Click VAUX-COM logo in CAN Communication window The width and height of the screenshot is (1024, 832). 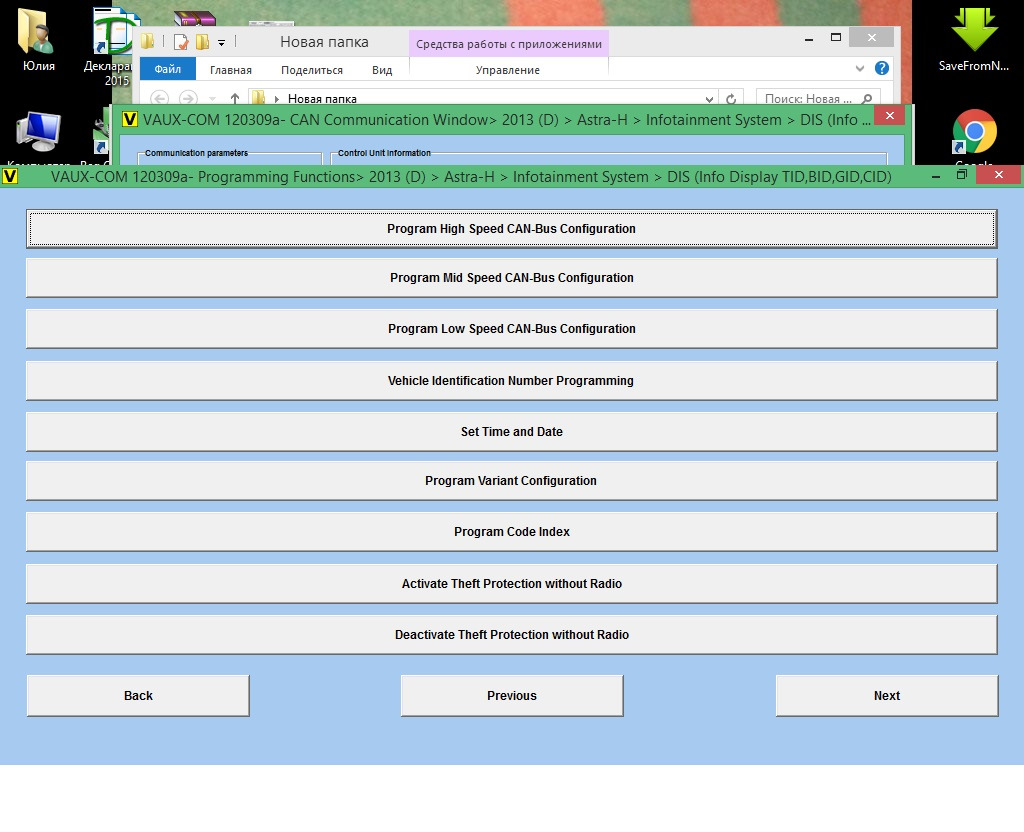[x=130, y=120]
